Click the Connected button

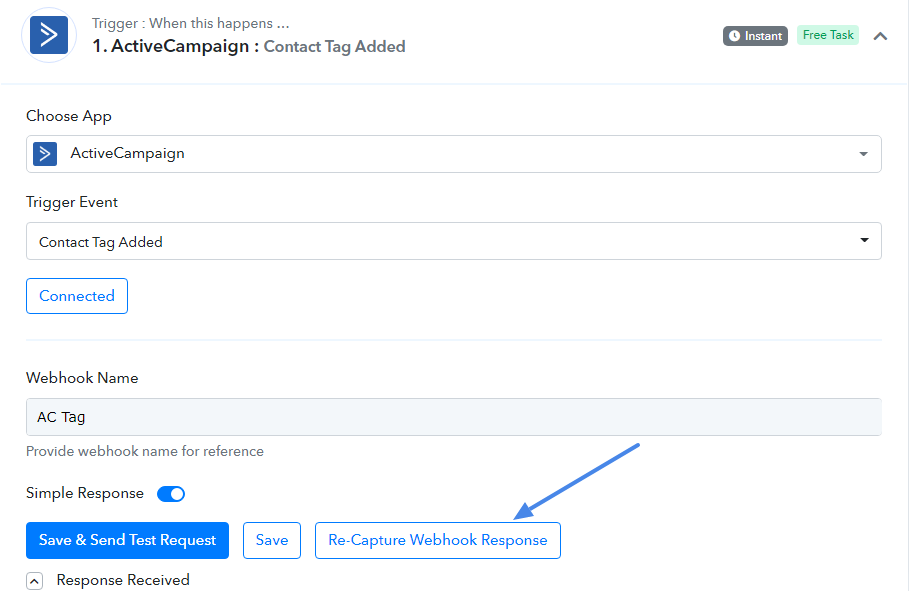(x=77, y=296)
